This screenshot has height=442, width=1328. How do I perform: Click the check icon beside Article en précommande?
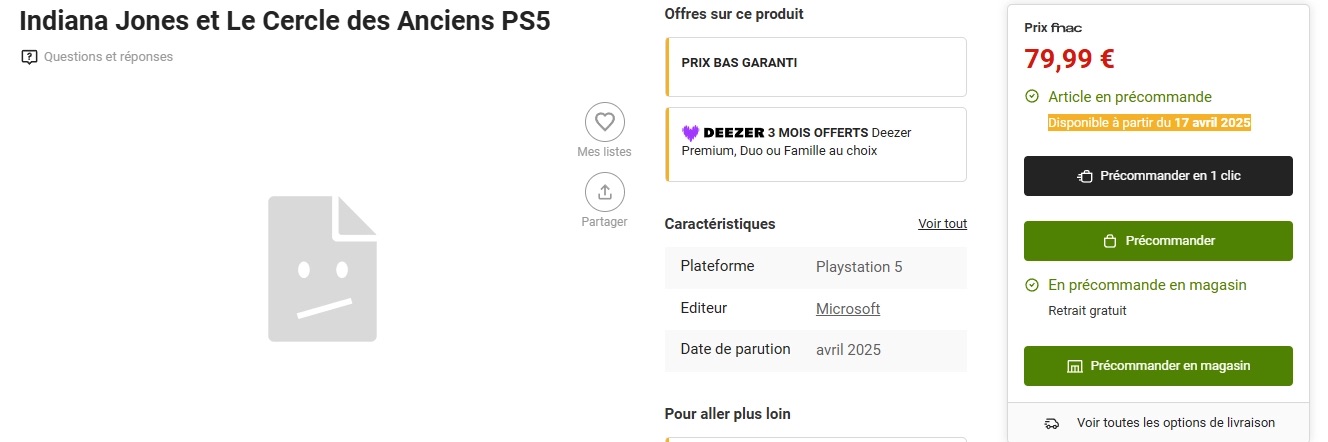point(1032,97)
